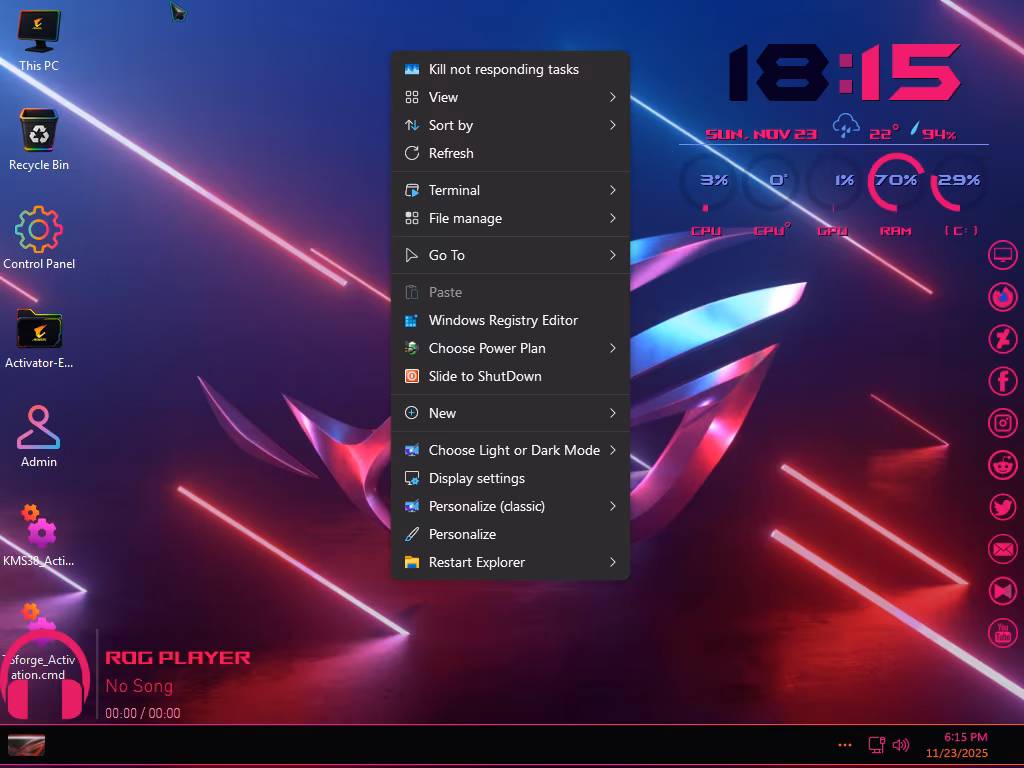Viewport: 1024px width, 768px height.
Task: Open Twitter via the bird icon
Action: pos(1002,507)
